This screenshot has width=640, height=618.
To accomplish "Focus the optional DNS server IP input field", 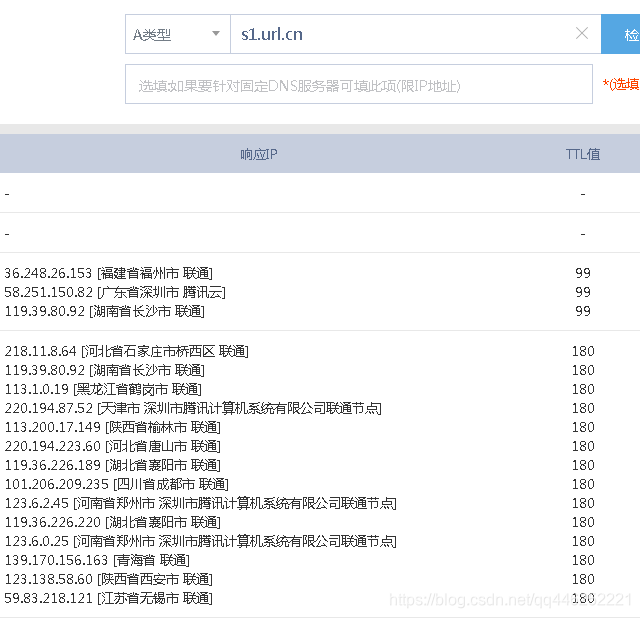I will coord(358,85).
